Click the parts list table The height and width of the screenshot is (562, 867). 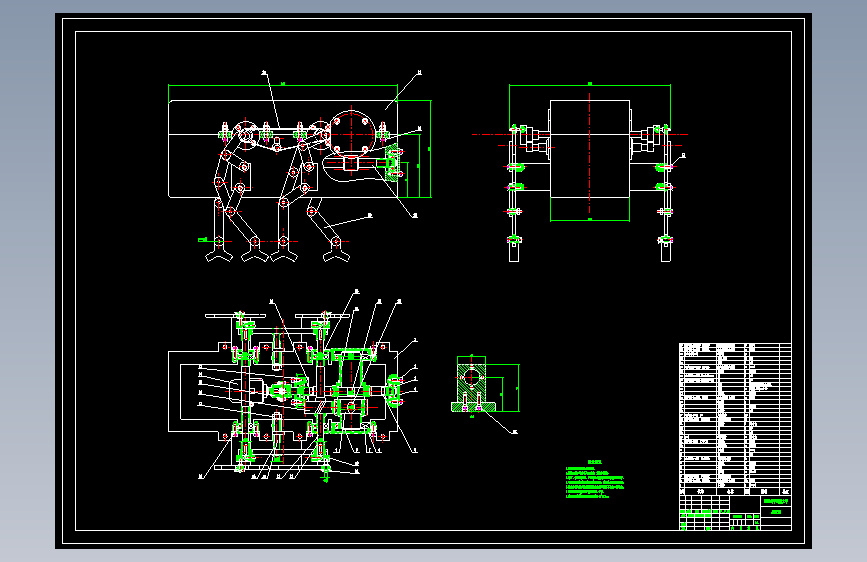[x=735, y=419]
